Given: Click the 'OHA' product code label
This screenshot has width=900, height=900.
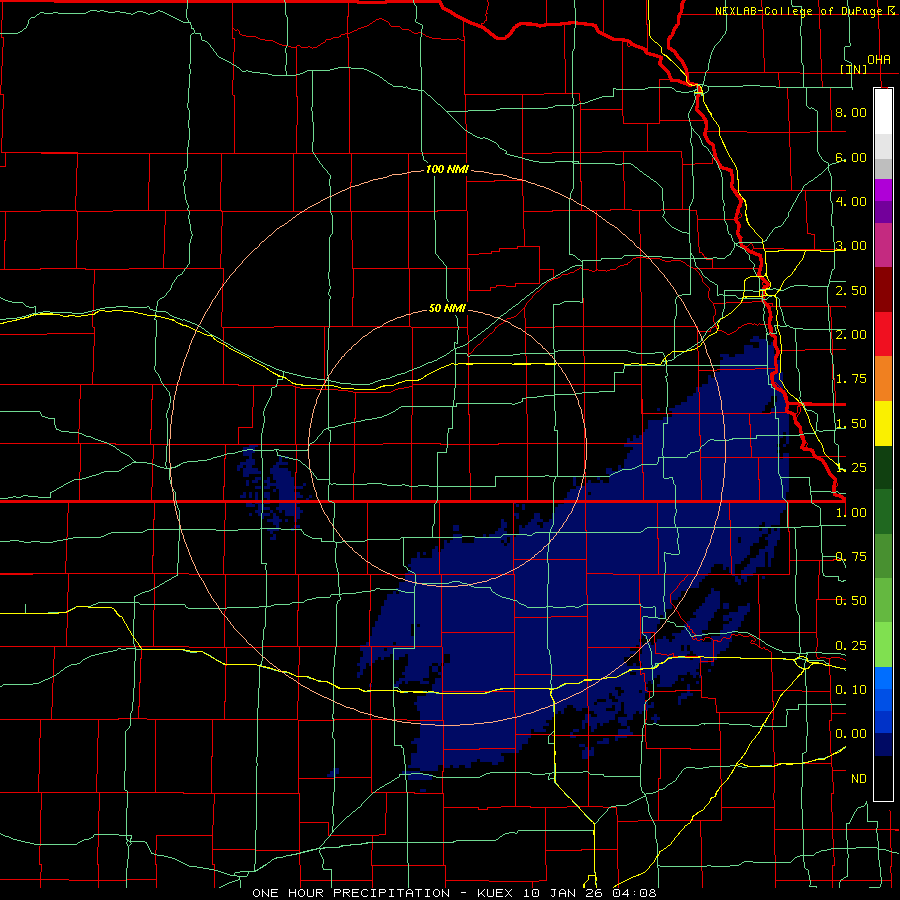Looking at the screenshot, I should [879, 60].
